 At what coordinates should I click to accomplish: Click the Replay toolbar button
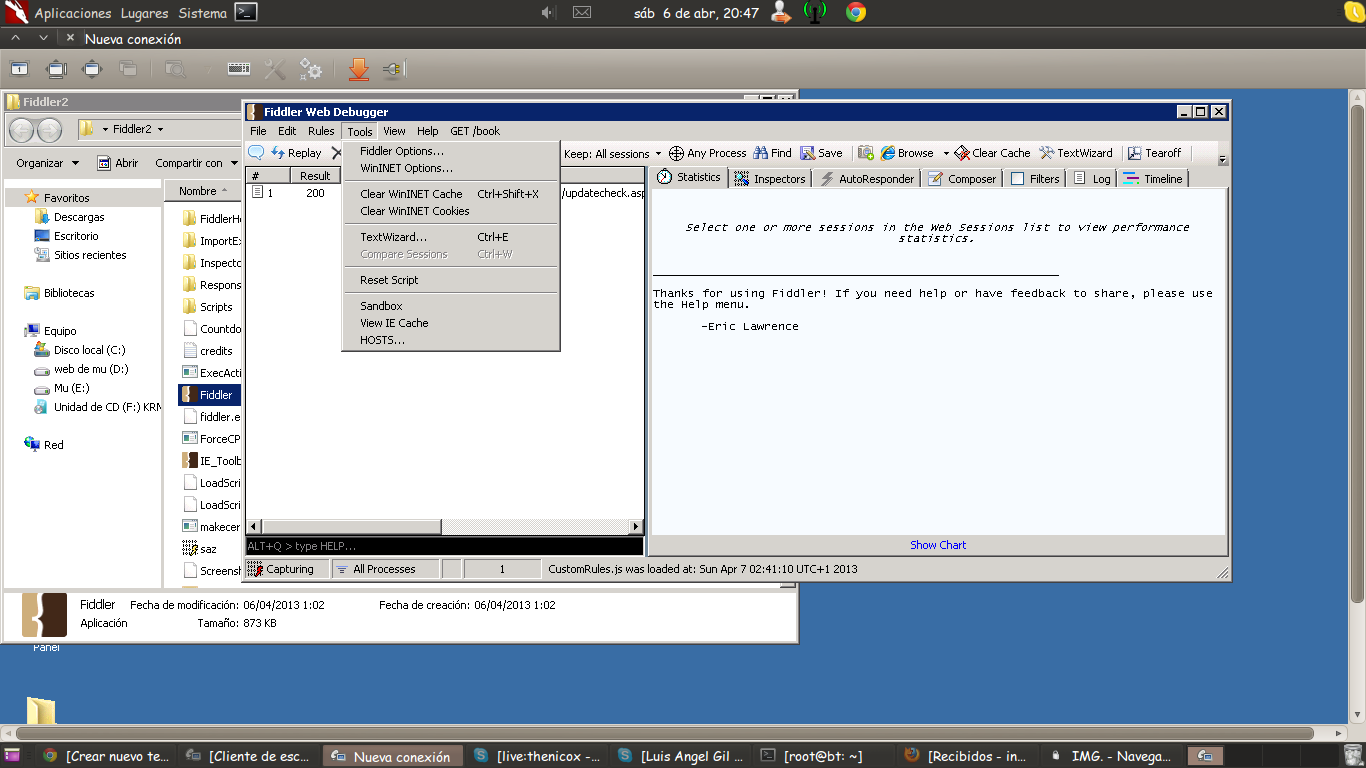coord(296,153)
